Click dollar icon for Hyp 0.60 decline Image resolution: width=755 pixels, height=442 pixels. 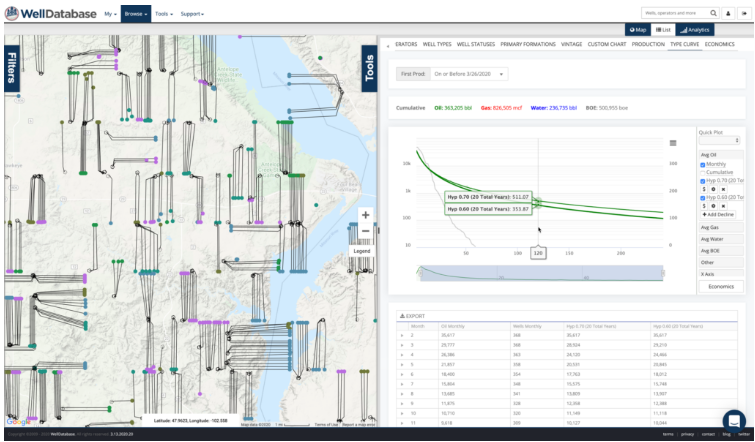click(x=704, y=206)
